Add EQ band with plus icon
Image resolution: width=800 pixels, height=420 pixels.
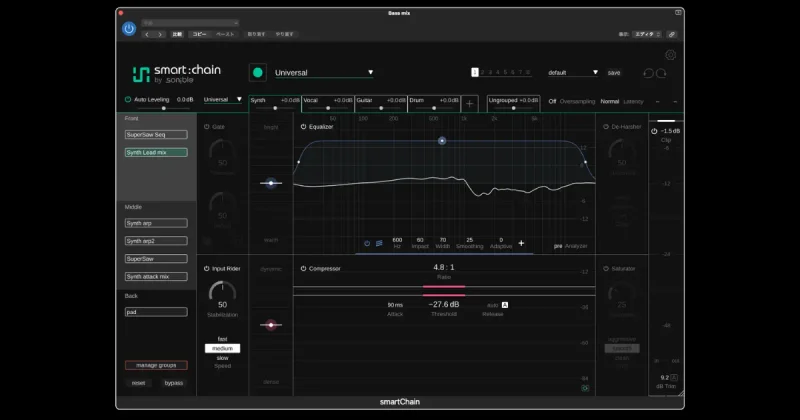[x=521, y=243]
